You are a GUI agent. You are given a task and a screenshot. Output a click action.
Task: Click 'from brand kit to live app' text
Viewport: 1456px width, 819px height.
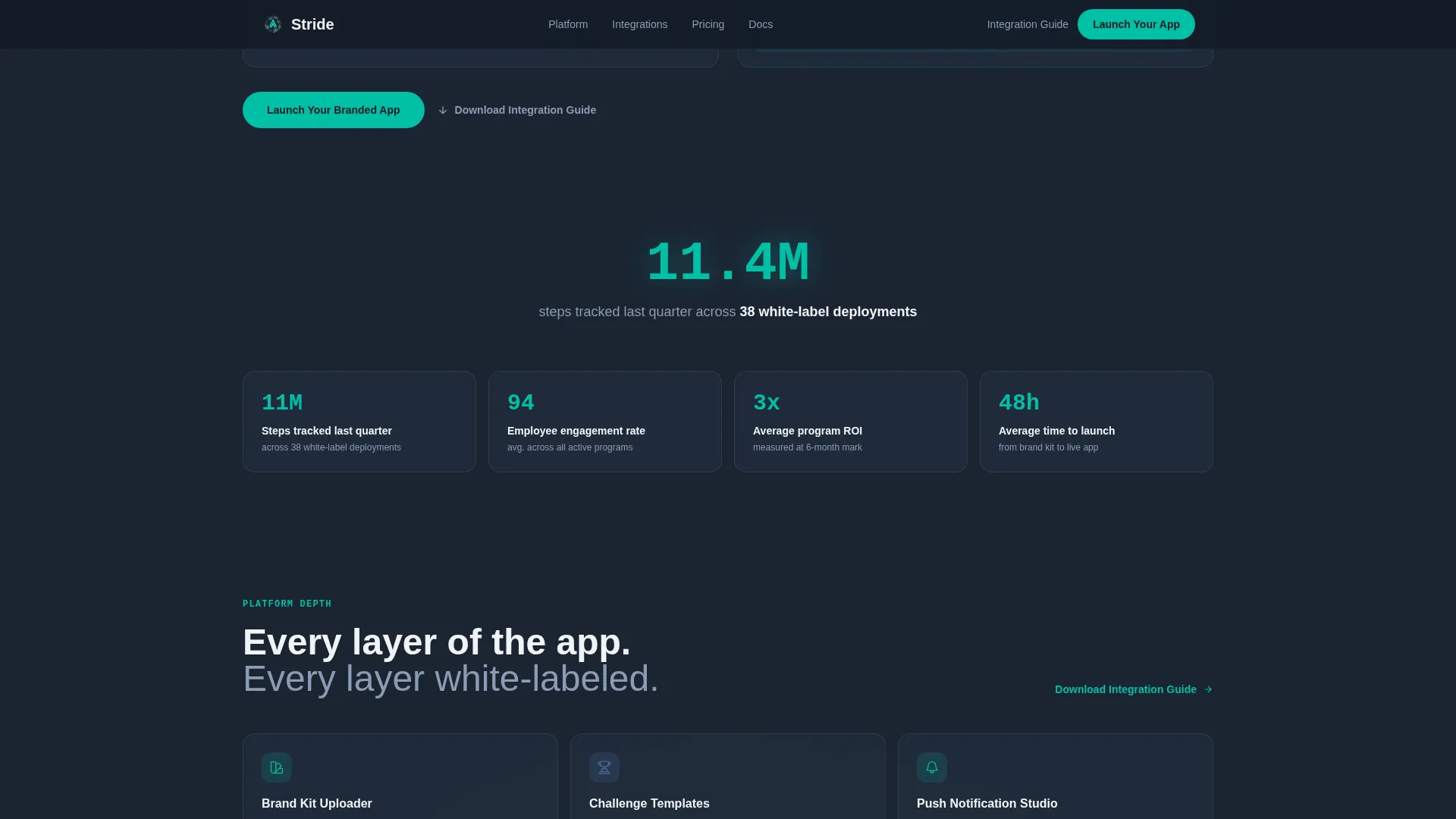pyautogui.click(x=1048, y=447)
